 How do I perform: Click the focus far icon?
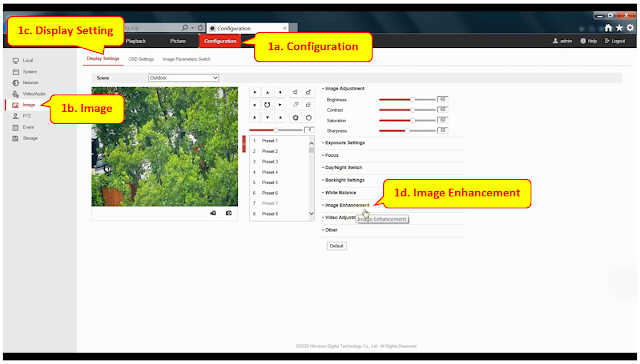click(309, 105)
